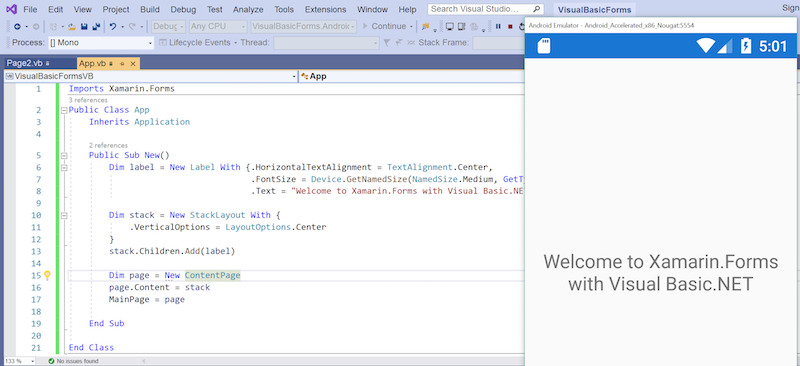Open the Debug menu
This screenshot has height=366, width=800.
[x=183, y=9]
